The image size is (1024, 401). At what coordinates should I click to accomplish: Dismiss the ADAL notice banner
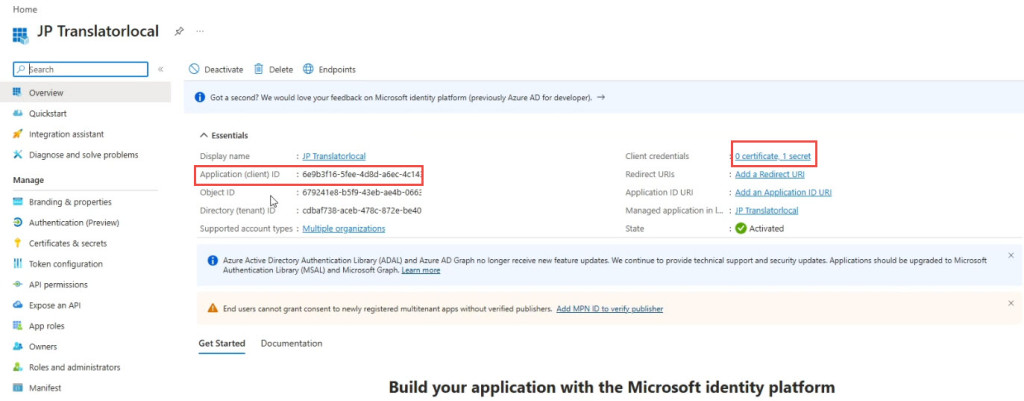pos(1011,255)
